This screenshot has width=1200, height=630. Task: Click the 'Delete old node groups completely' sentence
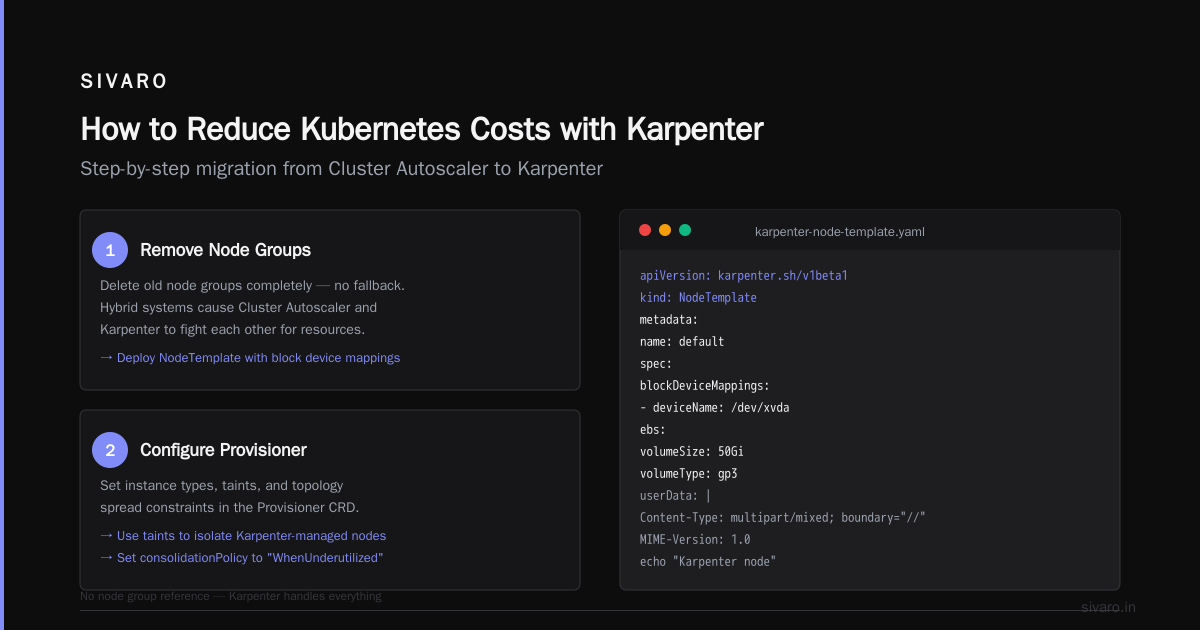tap(252, 285)
